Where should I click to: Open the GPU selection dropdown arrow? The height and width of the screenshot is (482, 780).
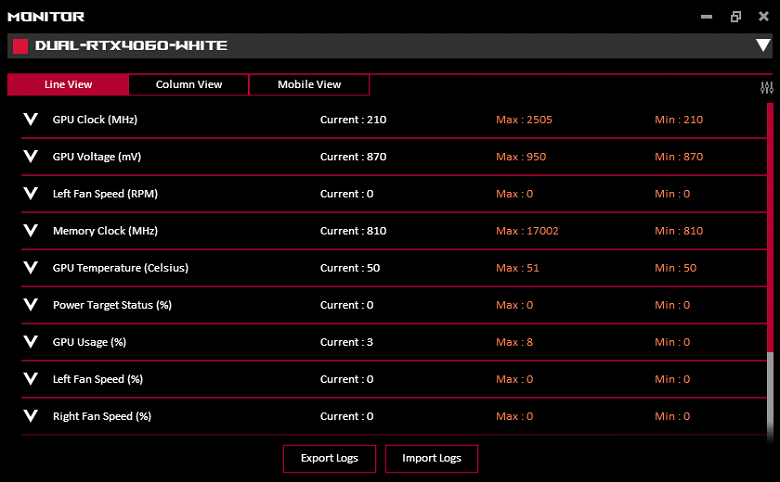coord(763,45)
